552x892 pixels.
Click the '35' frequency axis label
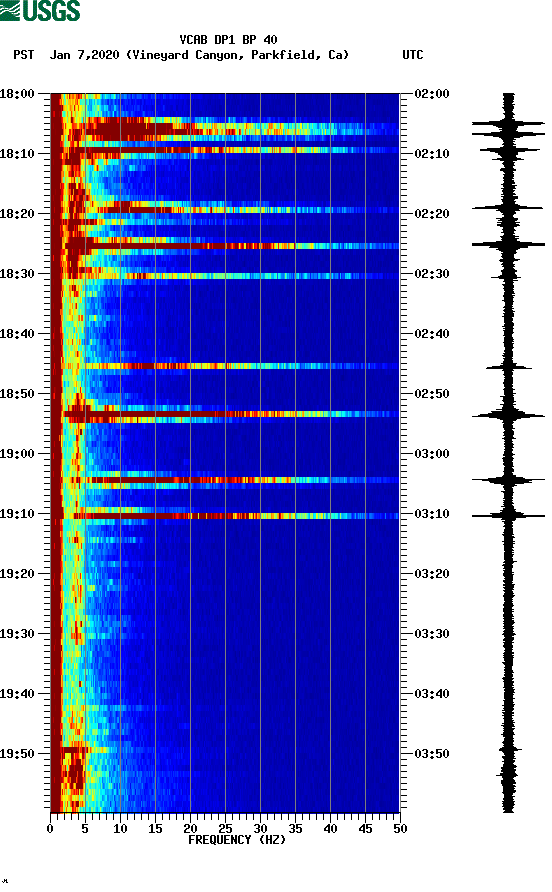(295, 829)
